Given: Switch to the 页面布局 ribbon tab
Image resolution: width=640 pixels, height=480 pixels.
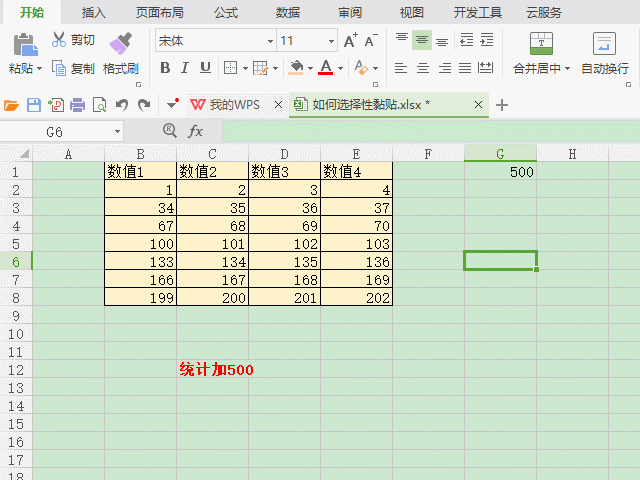Looking at the screenshot, I should point(160,12).
